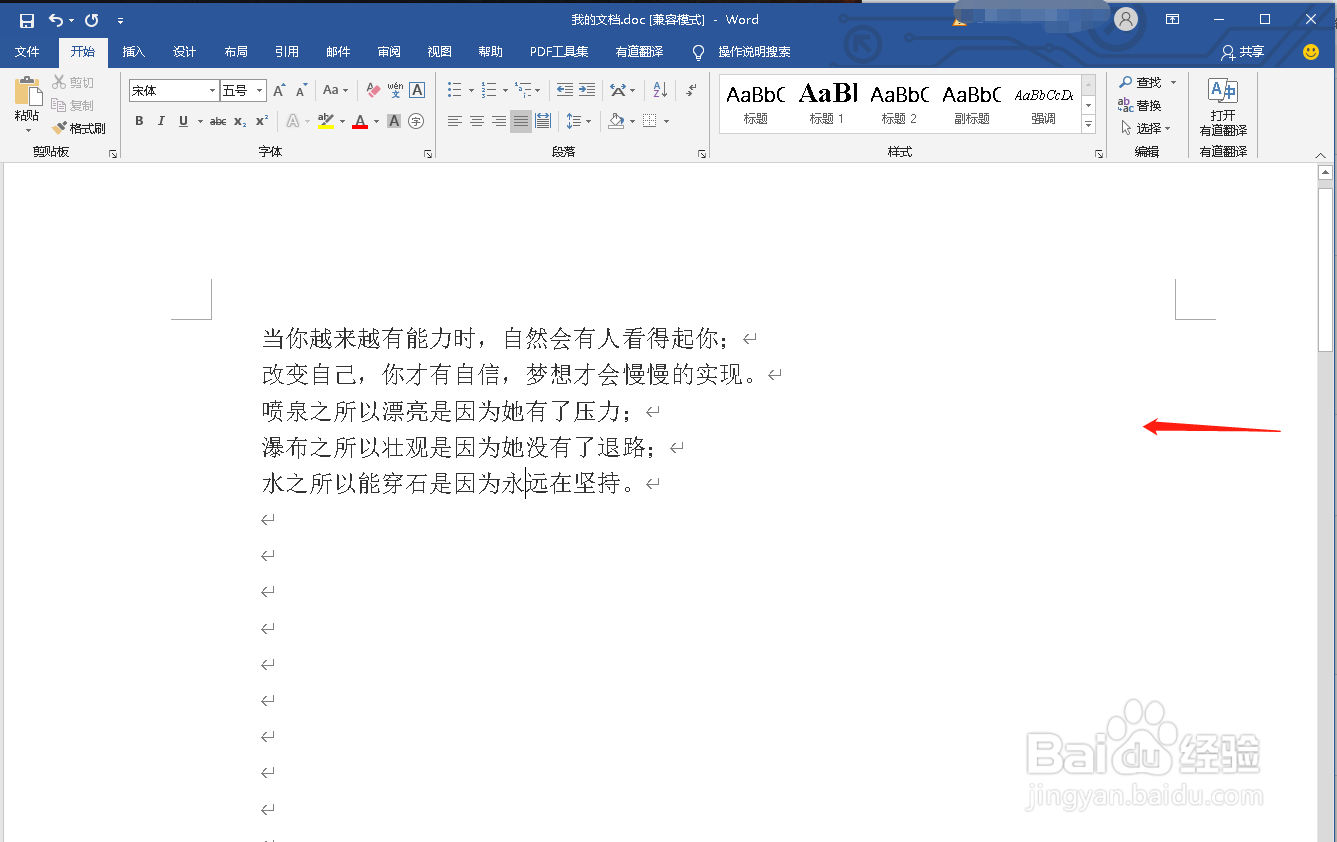Align text right
The image size is (1337, 842).
[x=499, y=121]
